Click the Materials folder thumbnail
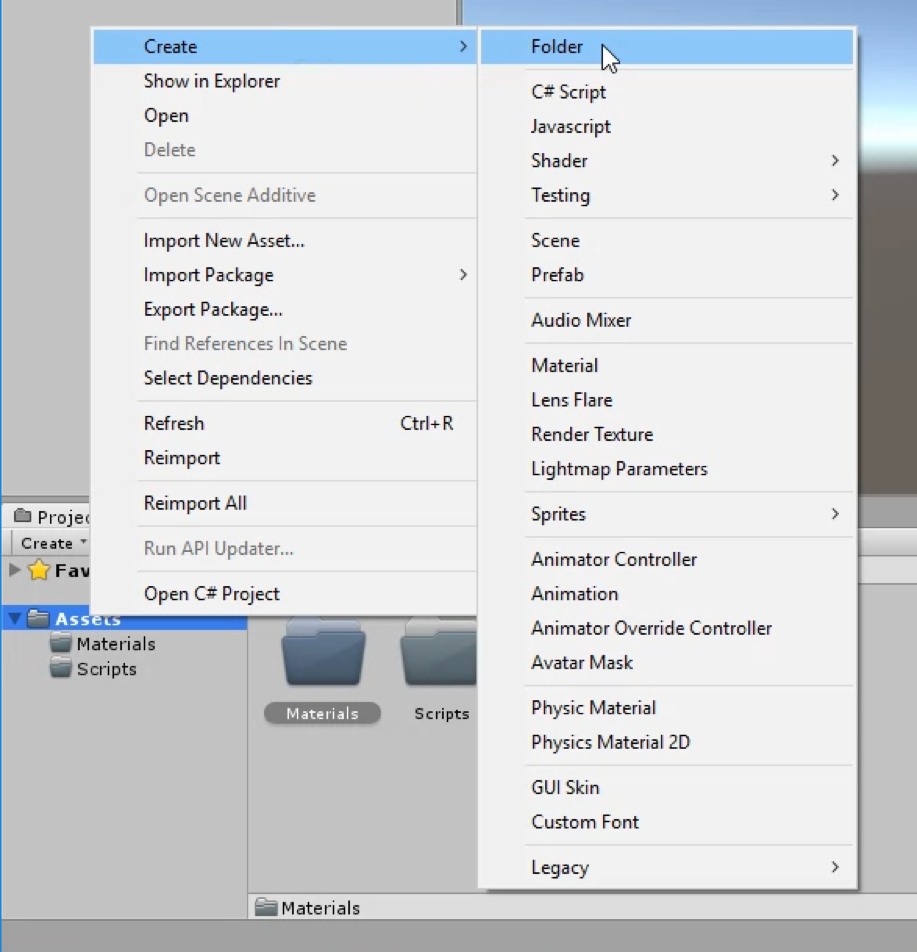The image size is (917, 952). [x=323, y=652]
